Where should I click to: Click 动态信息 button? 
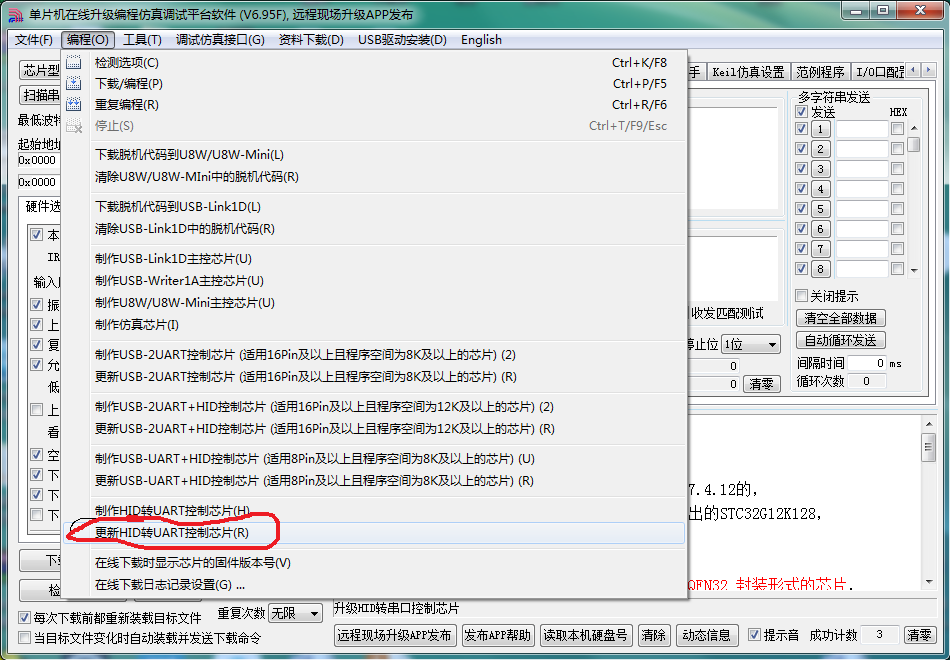(707, 635)
